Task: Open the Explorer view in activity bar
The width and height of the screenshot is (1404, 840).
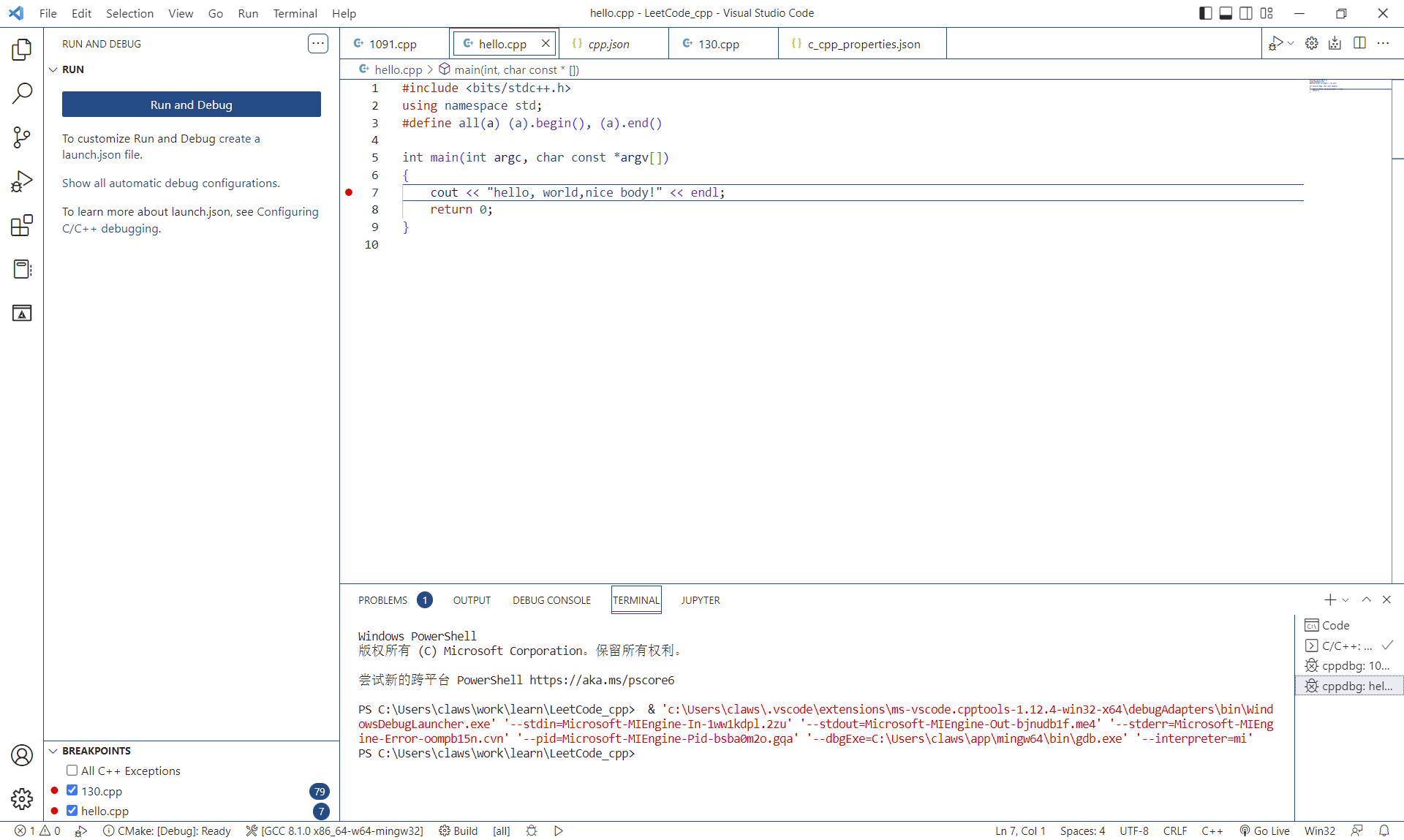Action: point(22,50)
